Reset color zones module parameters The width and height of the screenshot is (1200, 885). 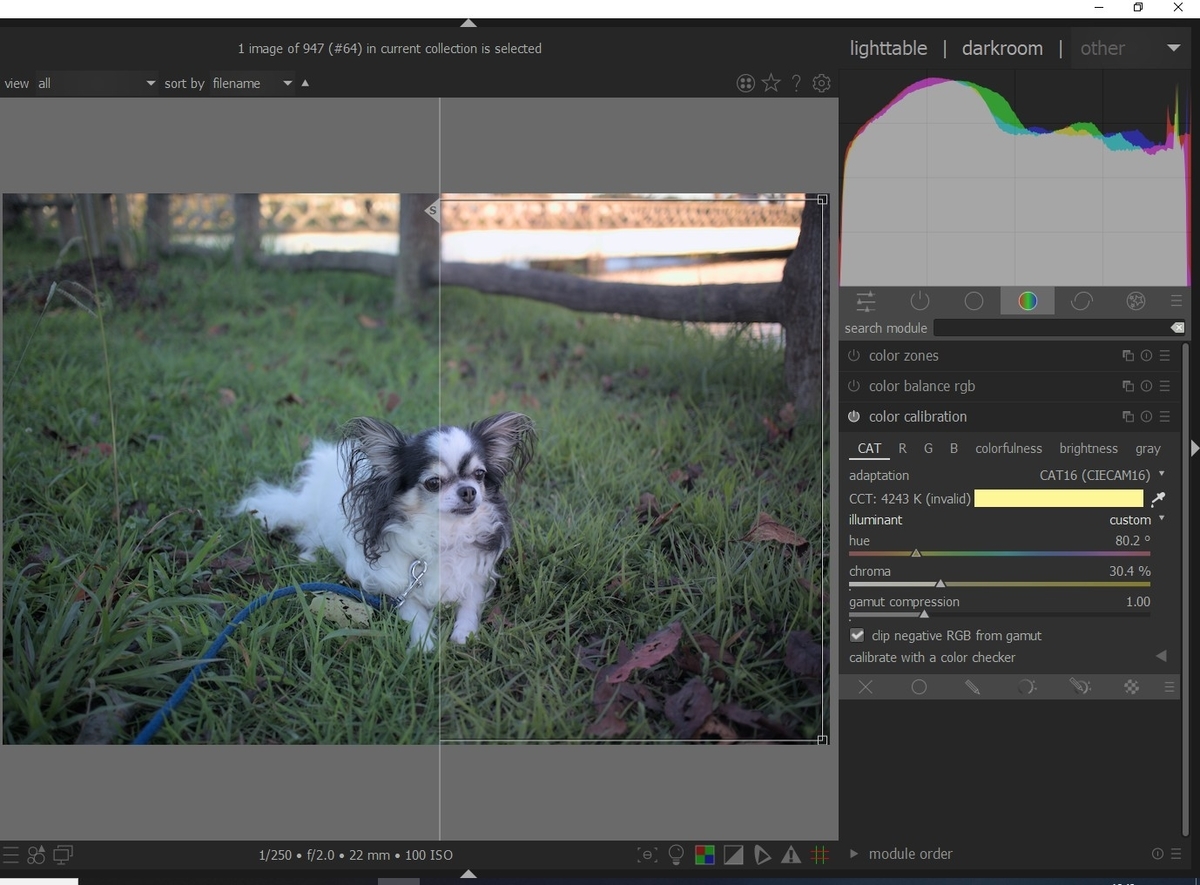point(1146,356)
